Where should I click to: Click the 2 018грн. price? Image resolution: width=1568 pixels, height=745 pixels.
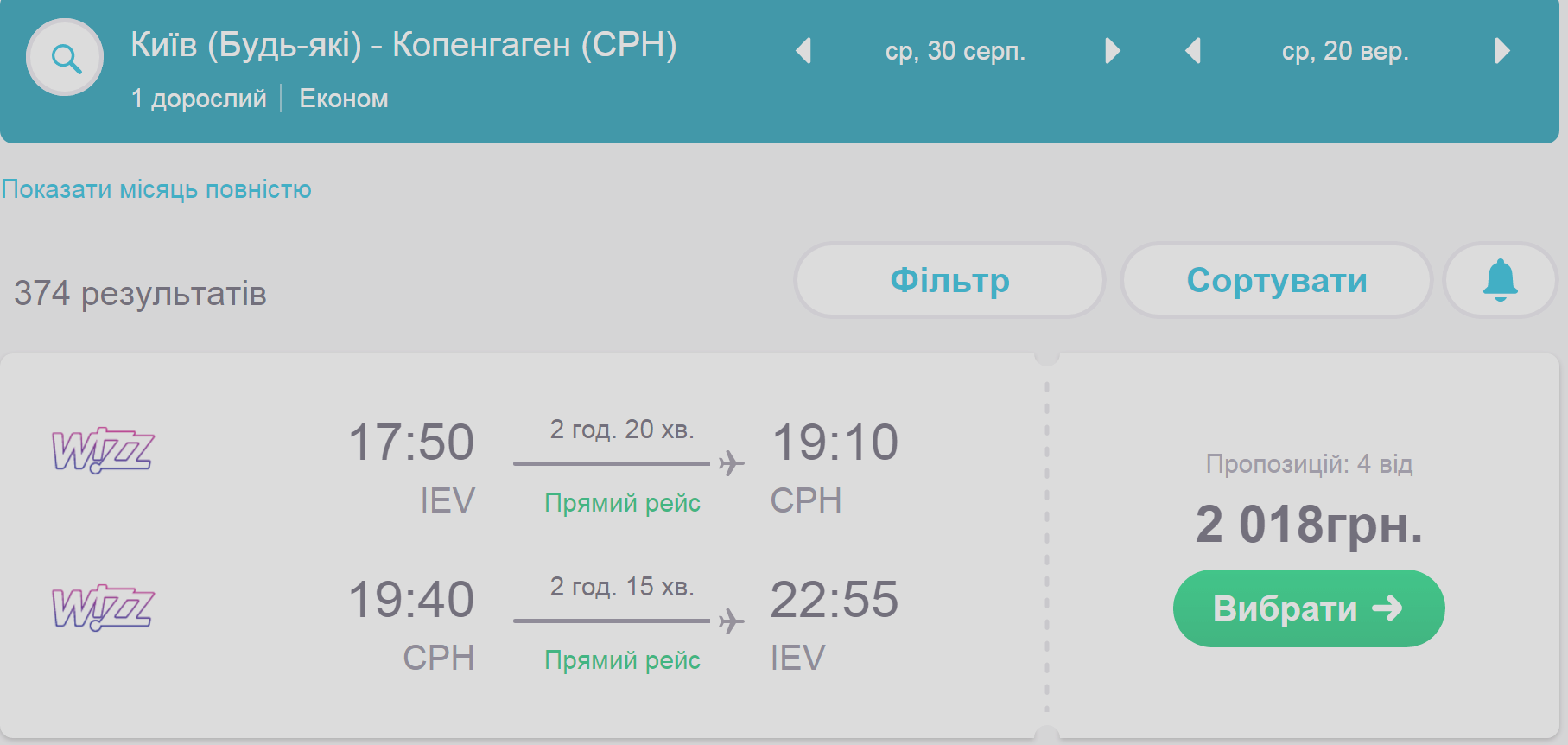(1308, 525)
